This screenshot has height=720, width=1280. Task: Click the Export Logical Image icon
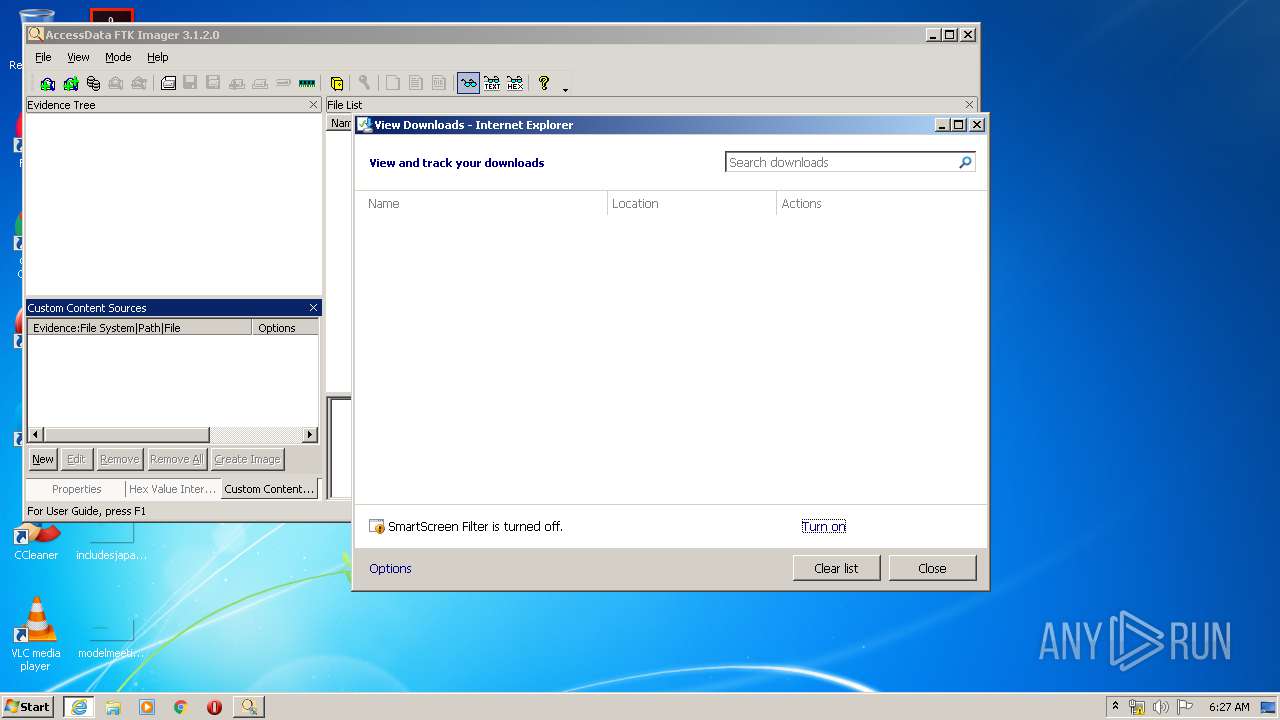213,83
